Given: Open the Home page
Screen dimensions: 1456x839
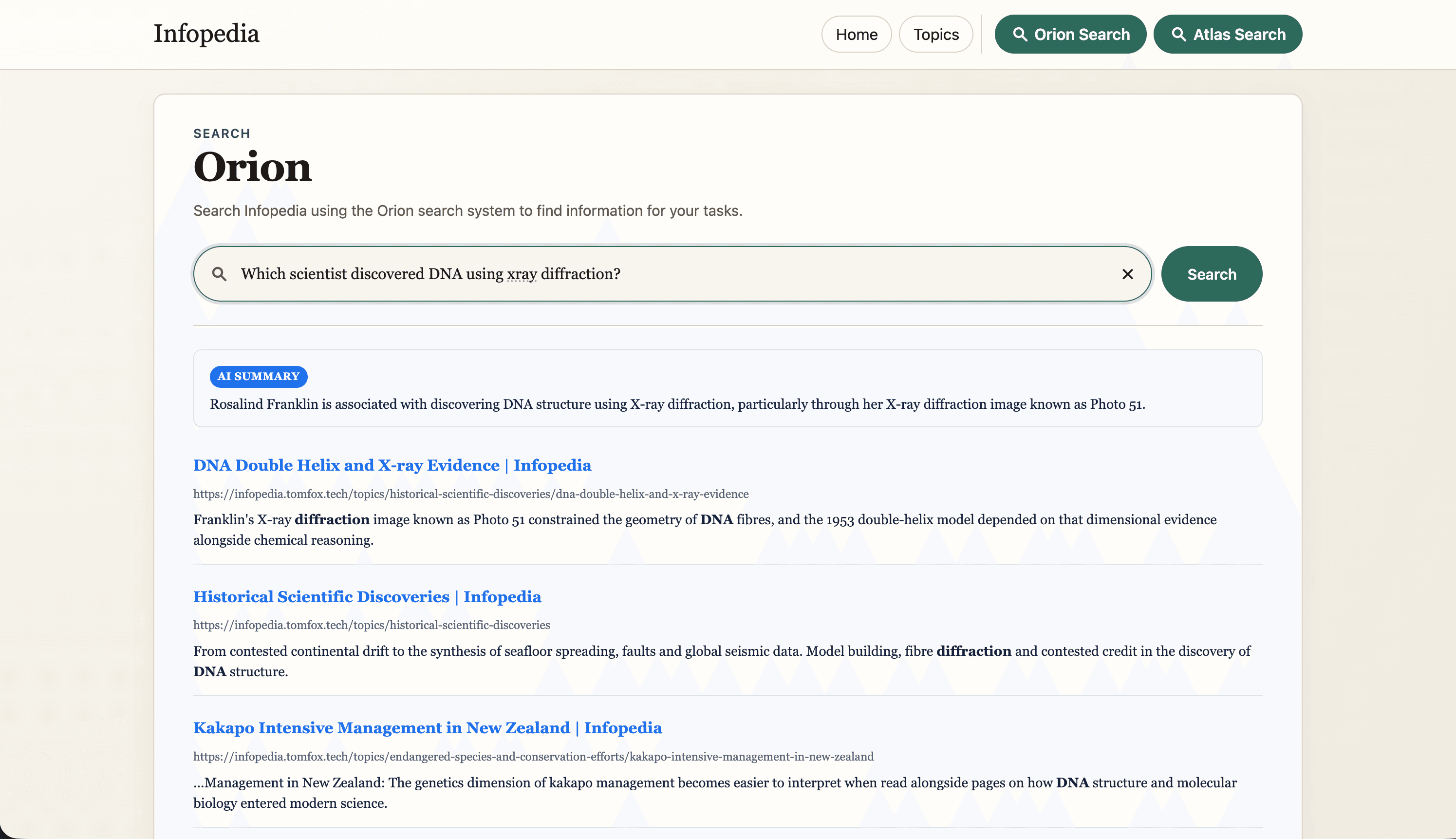Looking at the screenshot, I should pos(857,34).
